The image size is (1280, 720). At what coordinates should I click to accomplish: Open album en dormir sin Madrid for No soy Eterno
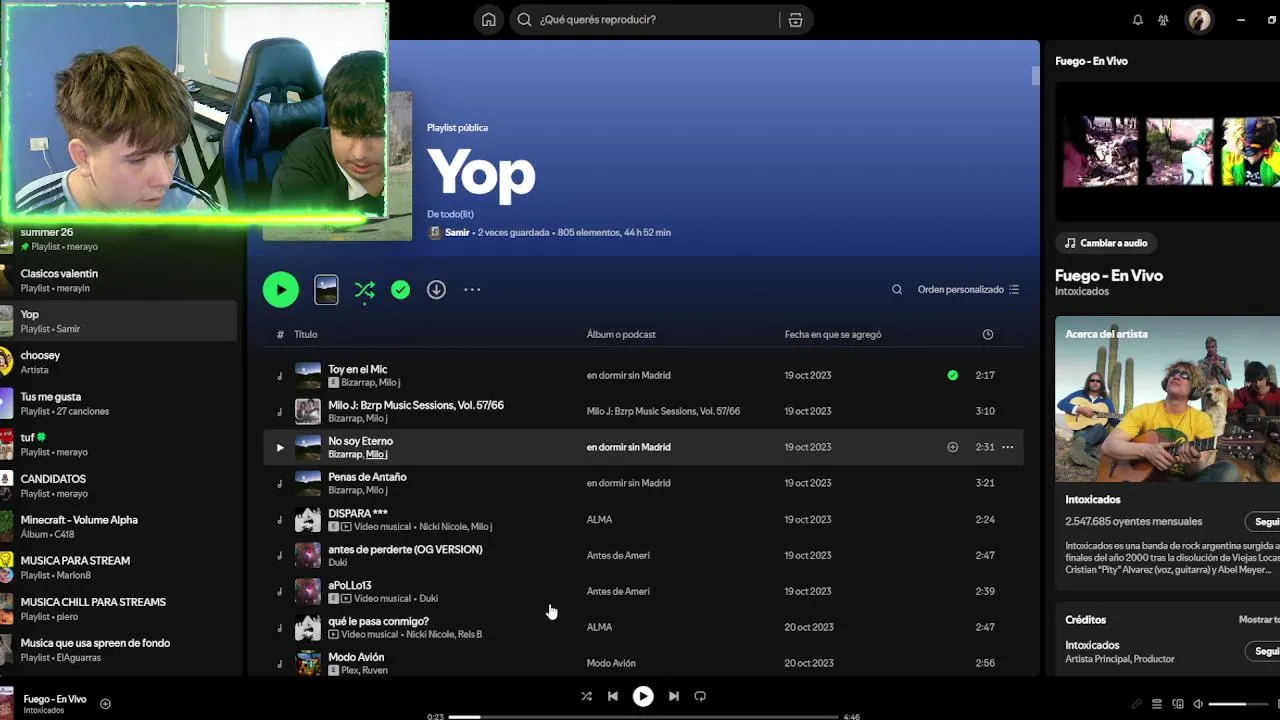click(x=628, y=448)
